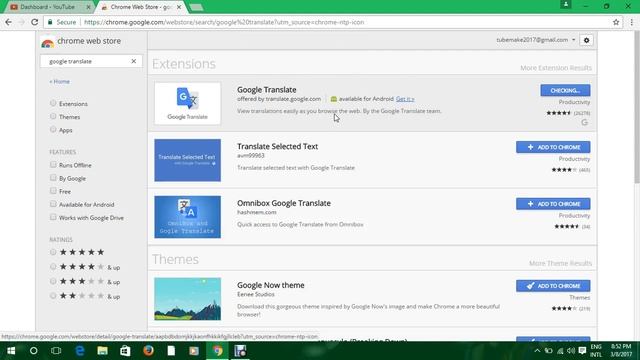Check Works with Google Drive filter
Image resolution: width=640 pixels, height=360 pixels.
point(53,217)
